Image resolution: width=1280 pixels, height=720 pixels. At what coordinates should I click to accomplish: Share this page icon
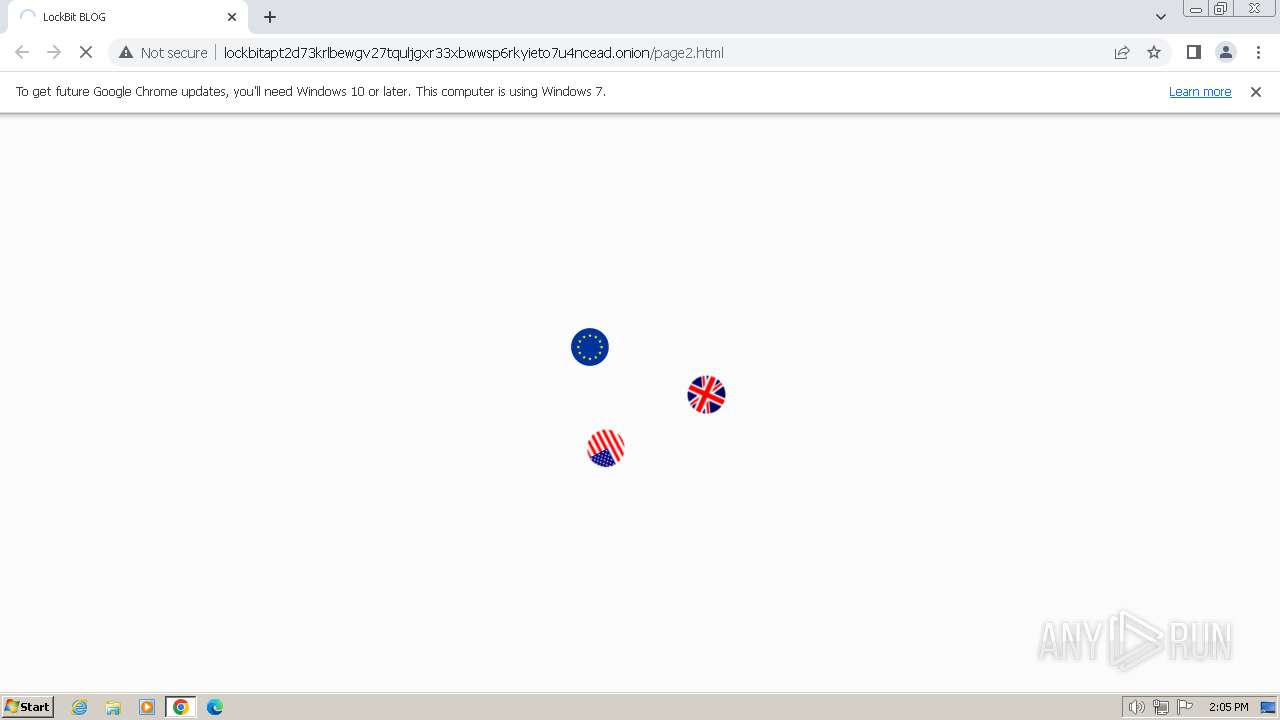coord(1122,52)
